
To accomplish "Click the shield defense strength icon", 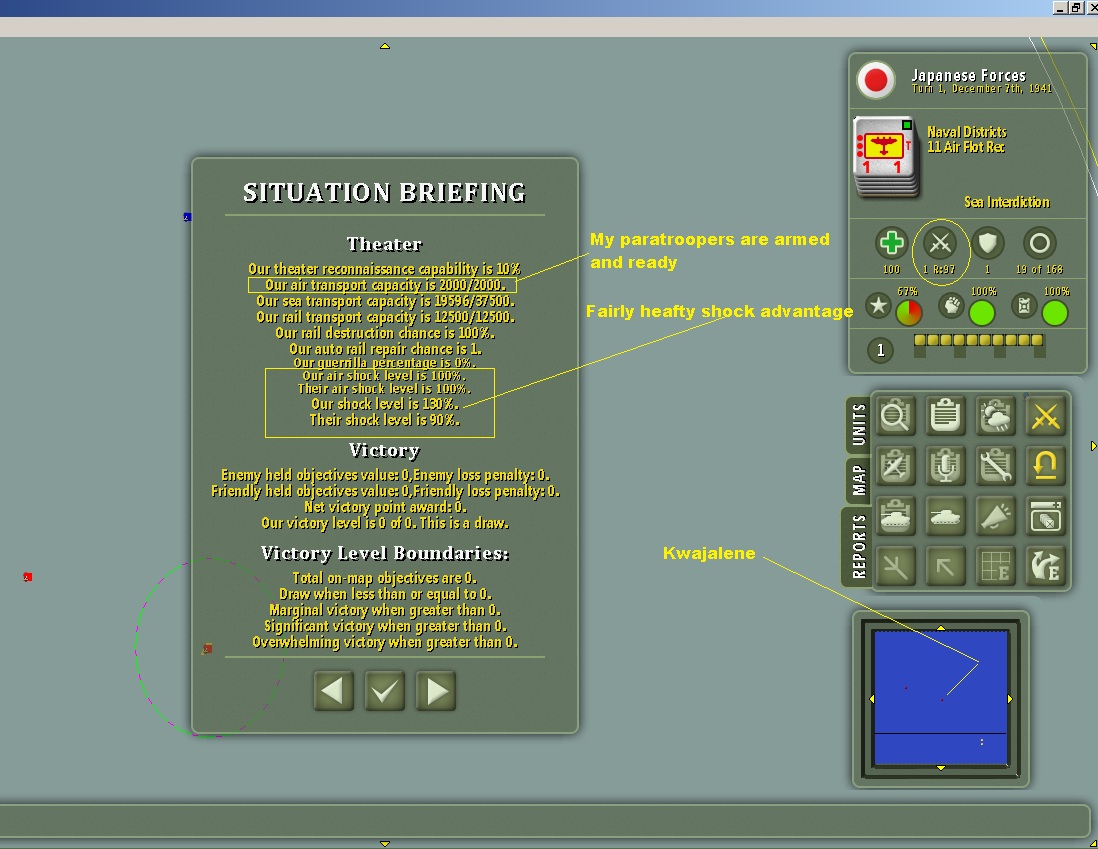I will (988, 244).
